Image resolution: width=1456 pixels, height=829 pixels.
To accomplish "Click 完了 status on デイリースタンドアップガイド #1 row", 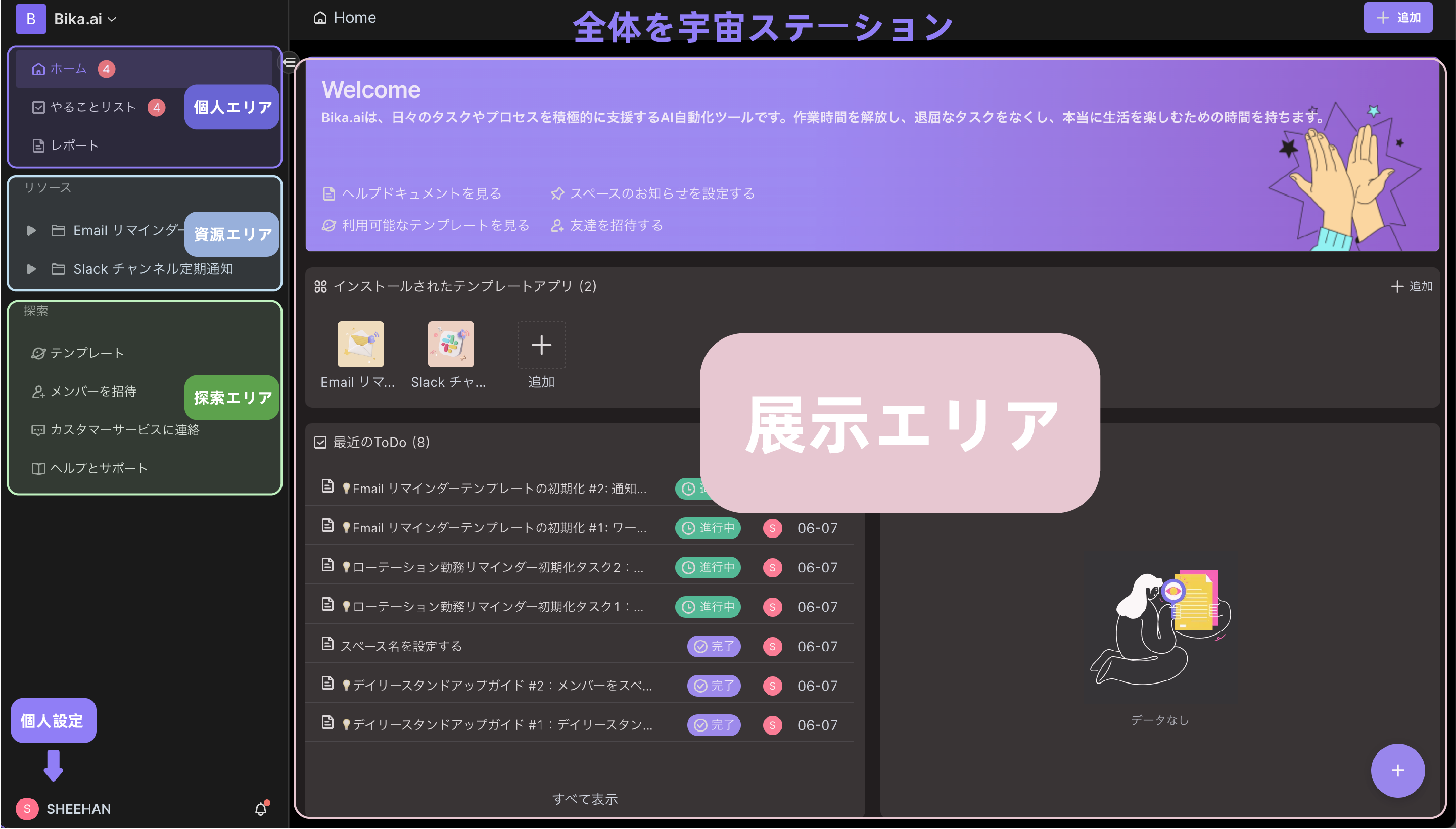I will 714,725.
